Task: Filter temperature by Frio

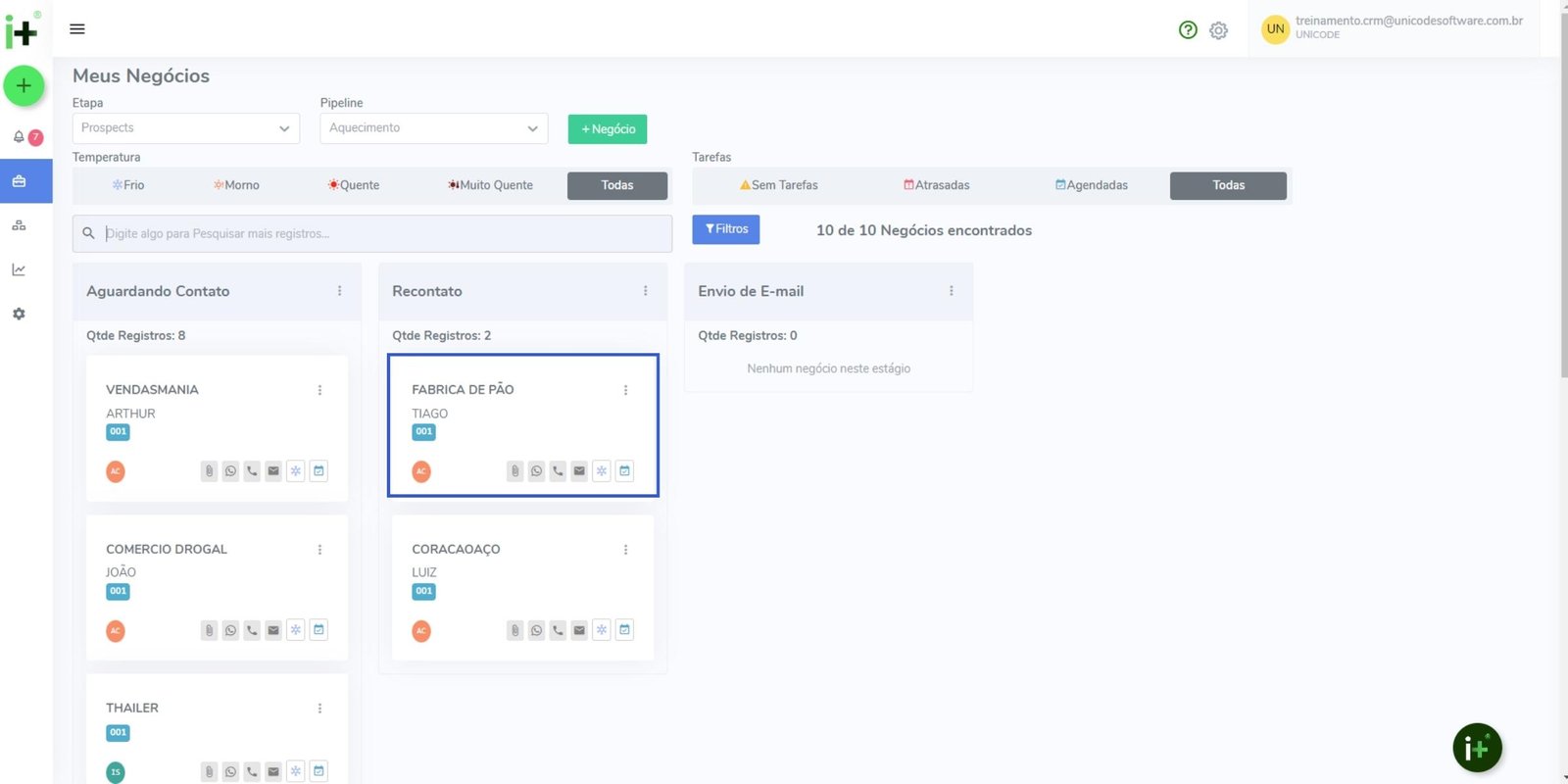Action: [128, 185]
